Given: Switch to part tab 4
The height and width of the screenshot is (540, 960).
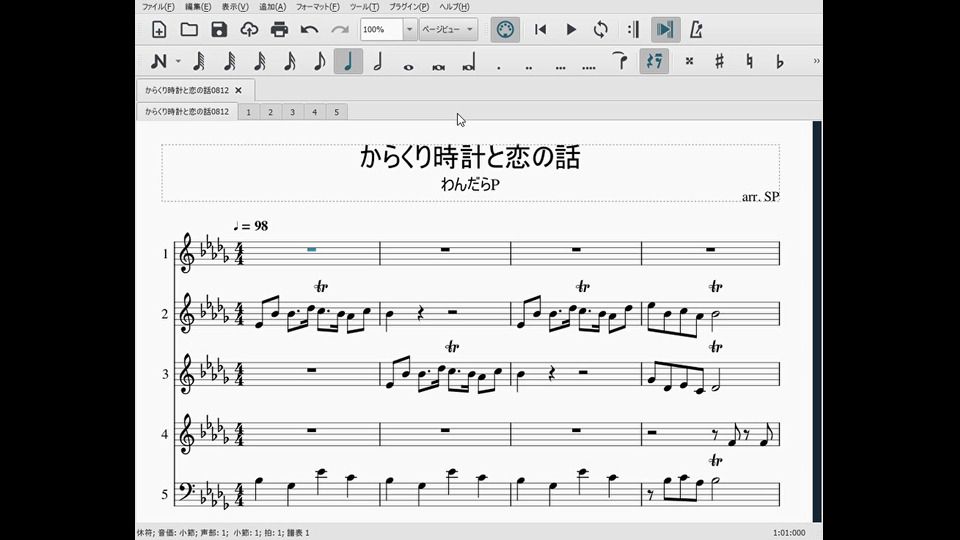Looking at the screenshot, I should (x=315, y=112).
